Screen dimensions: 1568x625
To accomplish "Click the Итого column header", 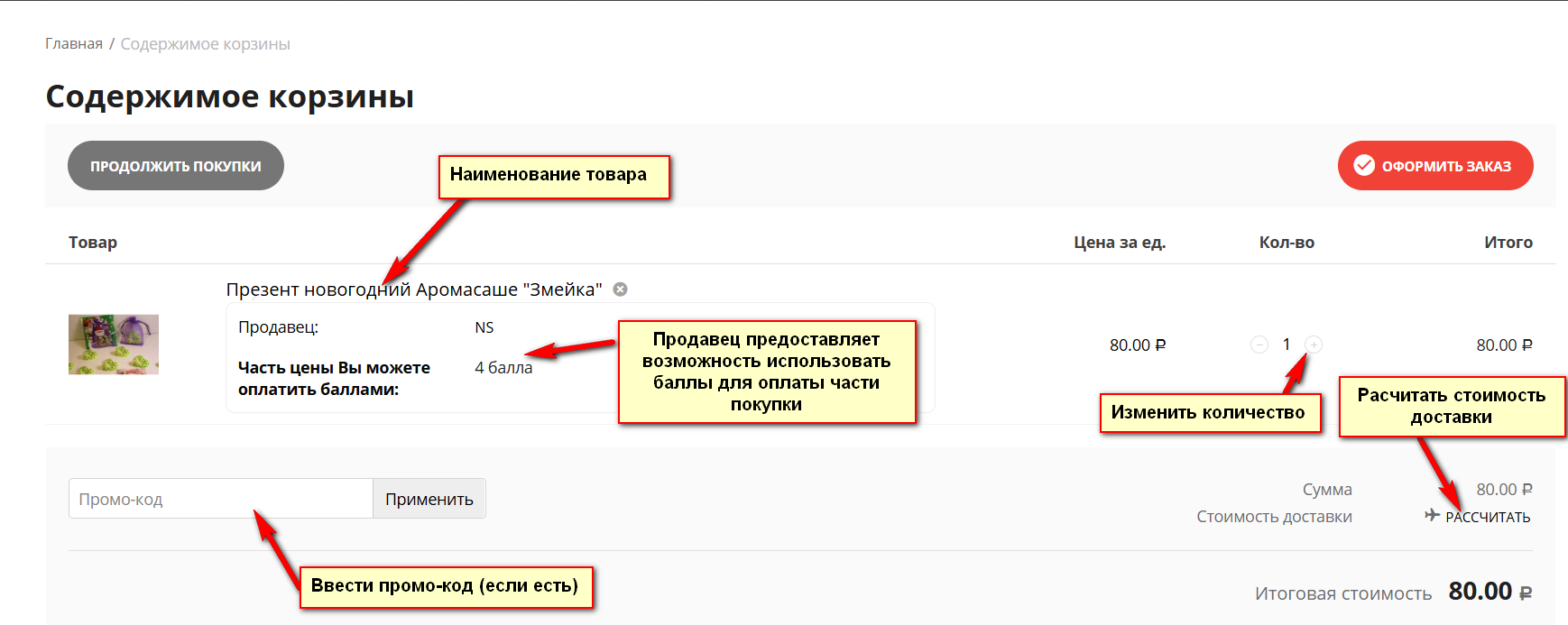I will [1508, 243].
